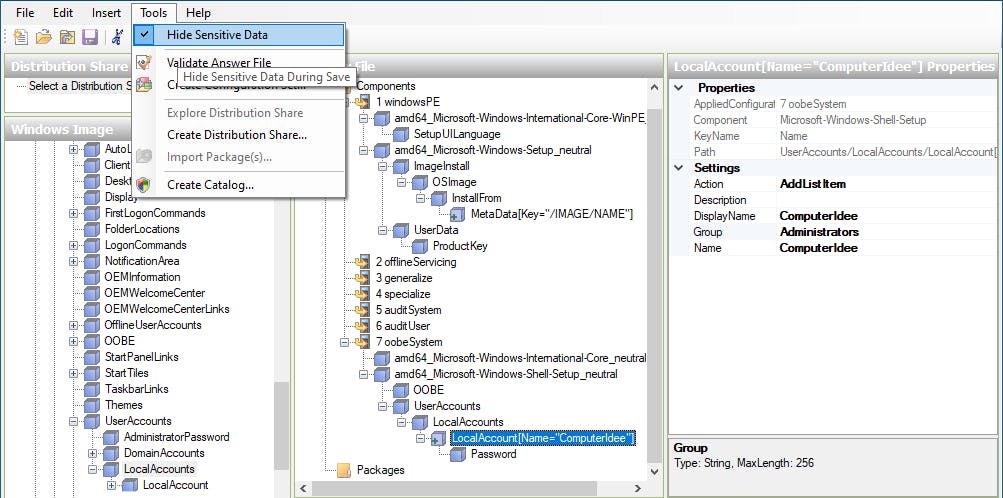1003x498 pixels.
Task: Click the cube icon beside Password
Action: (458, 454)
